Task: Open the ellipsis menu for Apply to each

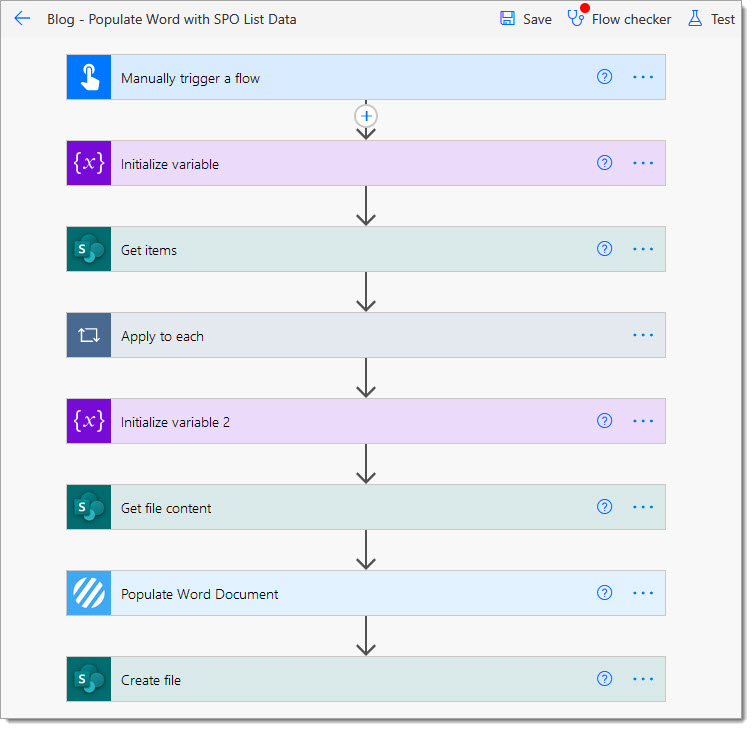Action: (x=643, y=335)
